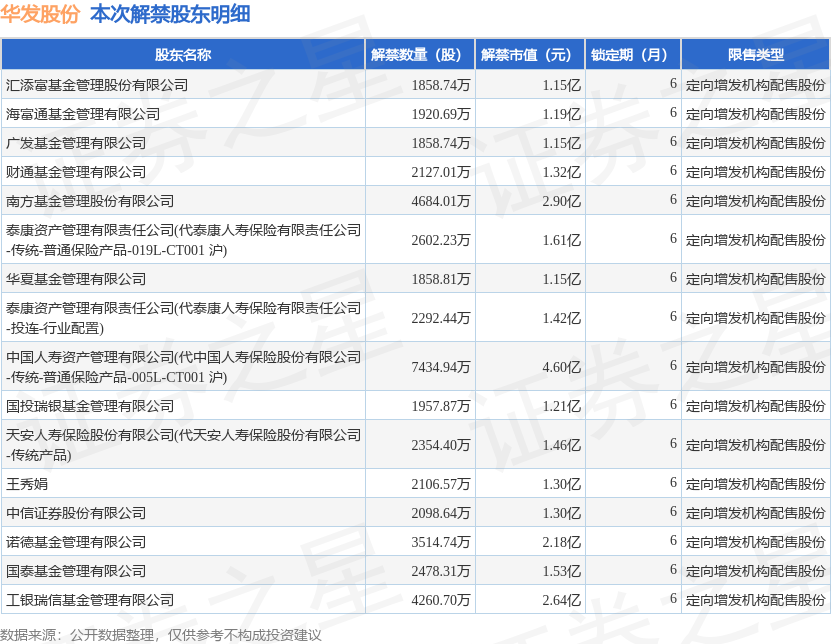The width and height of the screenshot is (831, 644).
Task: Click the market value 2.18亿
Action: point(562,542)
